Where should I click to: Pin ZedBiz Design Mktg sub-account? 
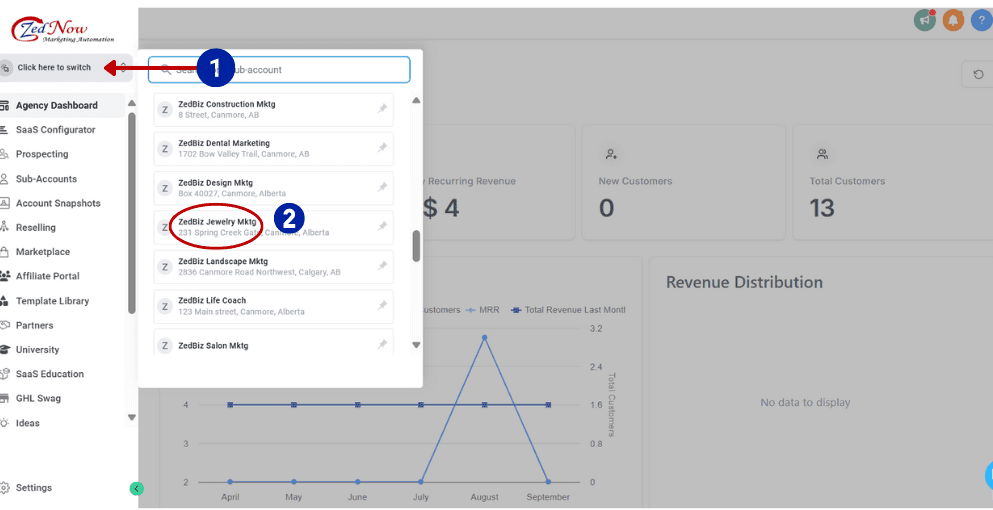[x=382, y=188]
